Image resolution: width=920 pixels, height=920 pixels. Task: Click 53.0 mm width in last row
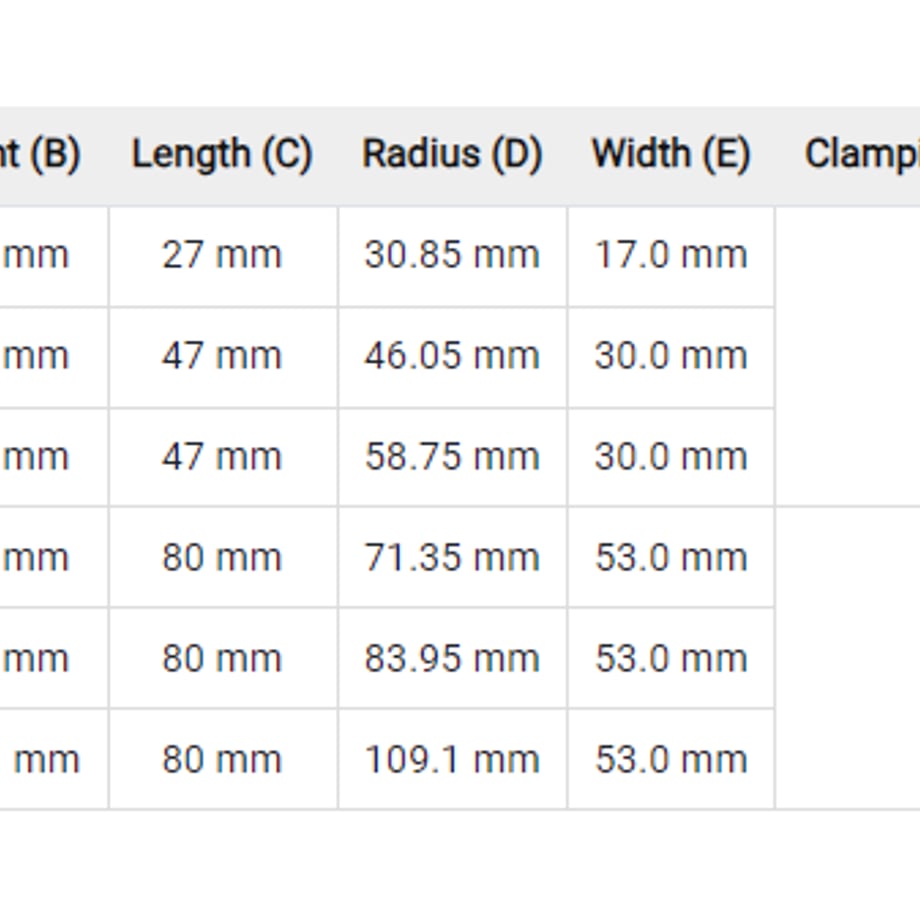point(671,759)
